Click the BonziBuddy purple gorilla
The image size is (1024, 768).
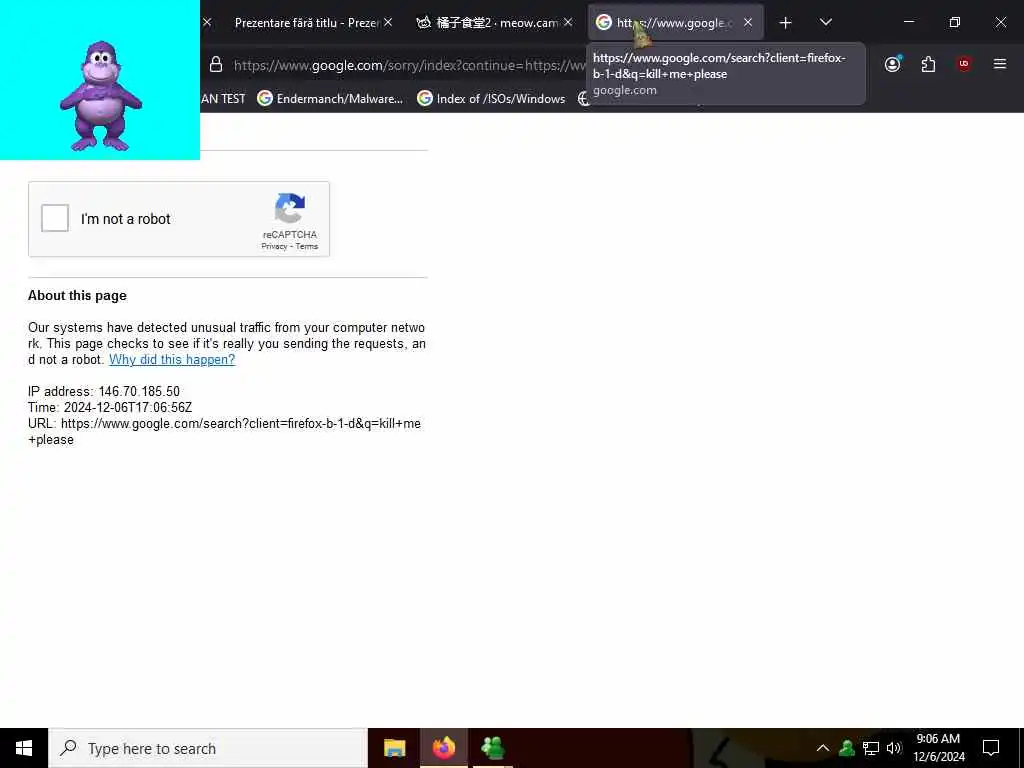coord(100,96)
